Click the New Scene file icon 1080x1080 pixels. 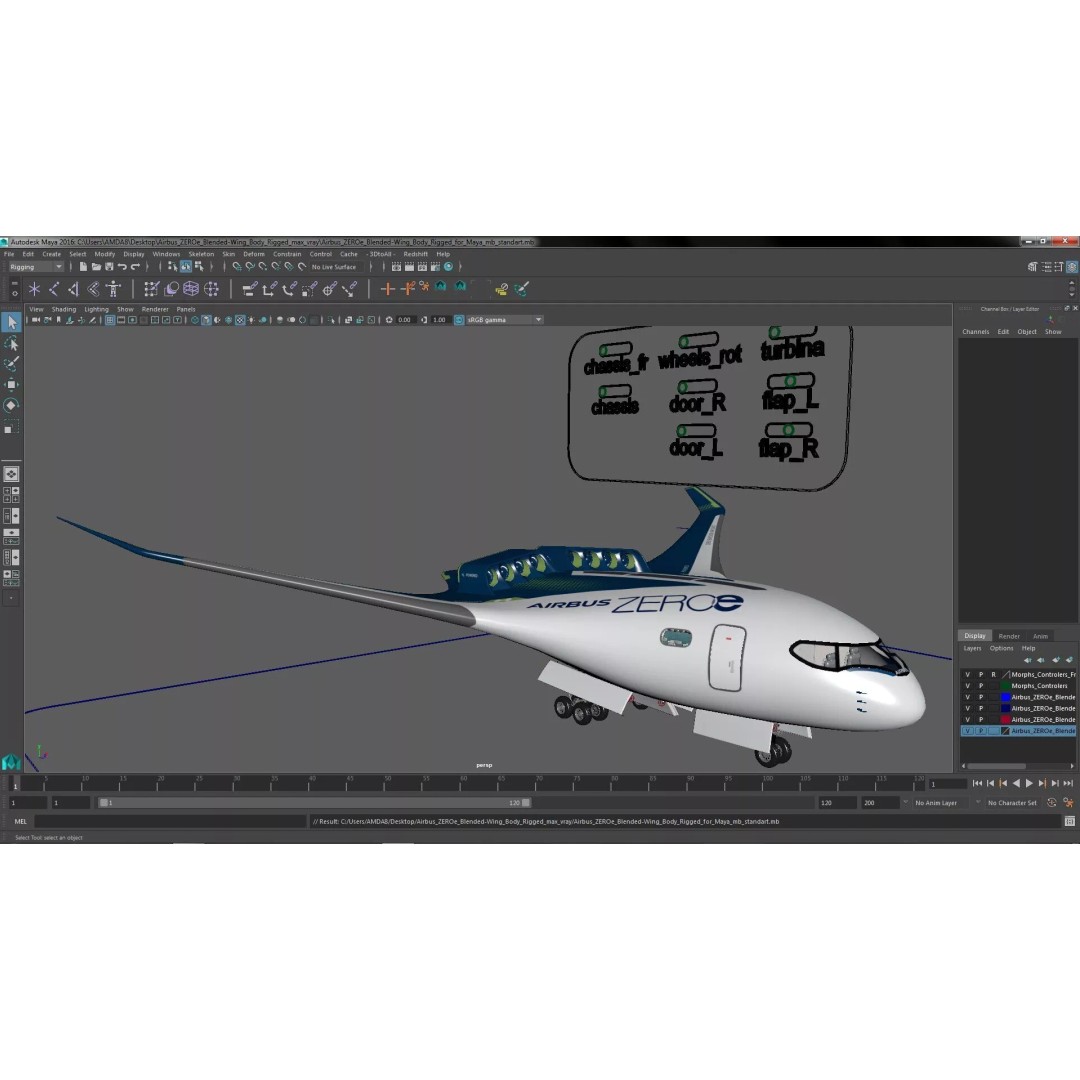(83, 267)
